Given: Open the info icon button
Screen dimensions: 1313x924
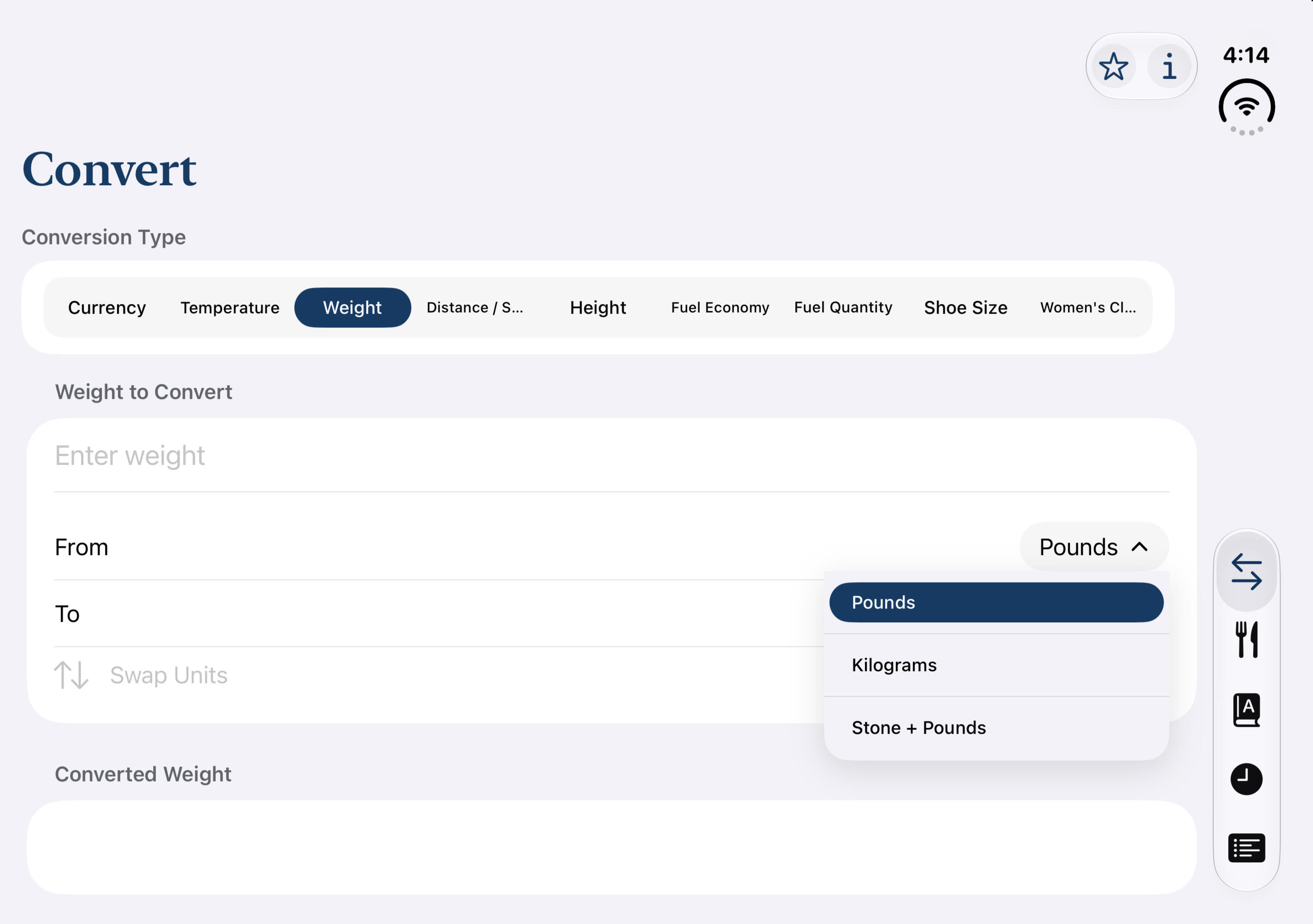Looking at the screenshot, I should 1169,66.
